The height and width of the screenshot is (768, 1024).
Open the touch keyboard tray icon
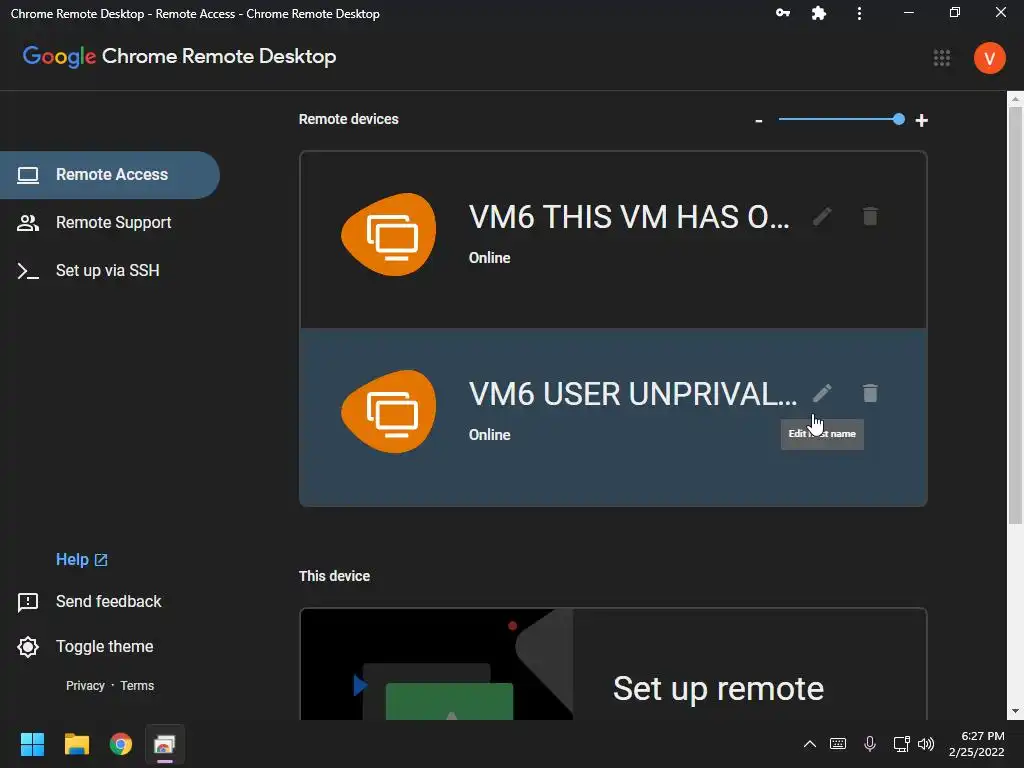[838, 744]
